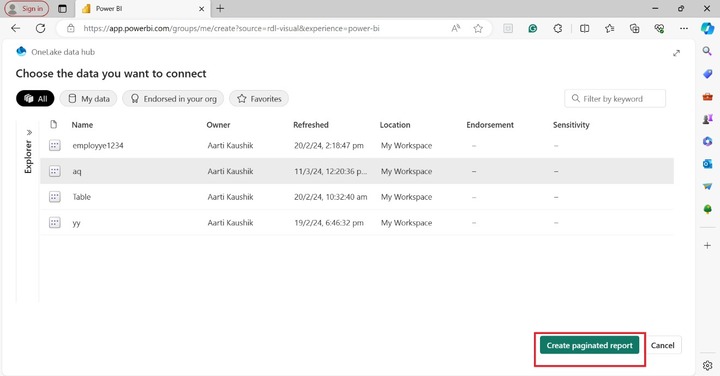This screenshot has height=376, width=720.
Task: Select the All filter pill
Action: pos(35,99)
